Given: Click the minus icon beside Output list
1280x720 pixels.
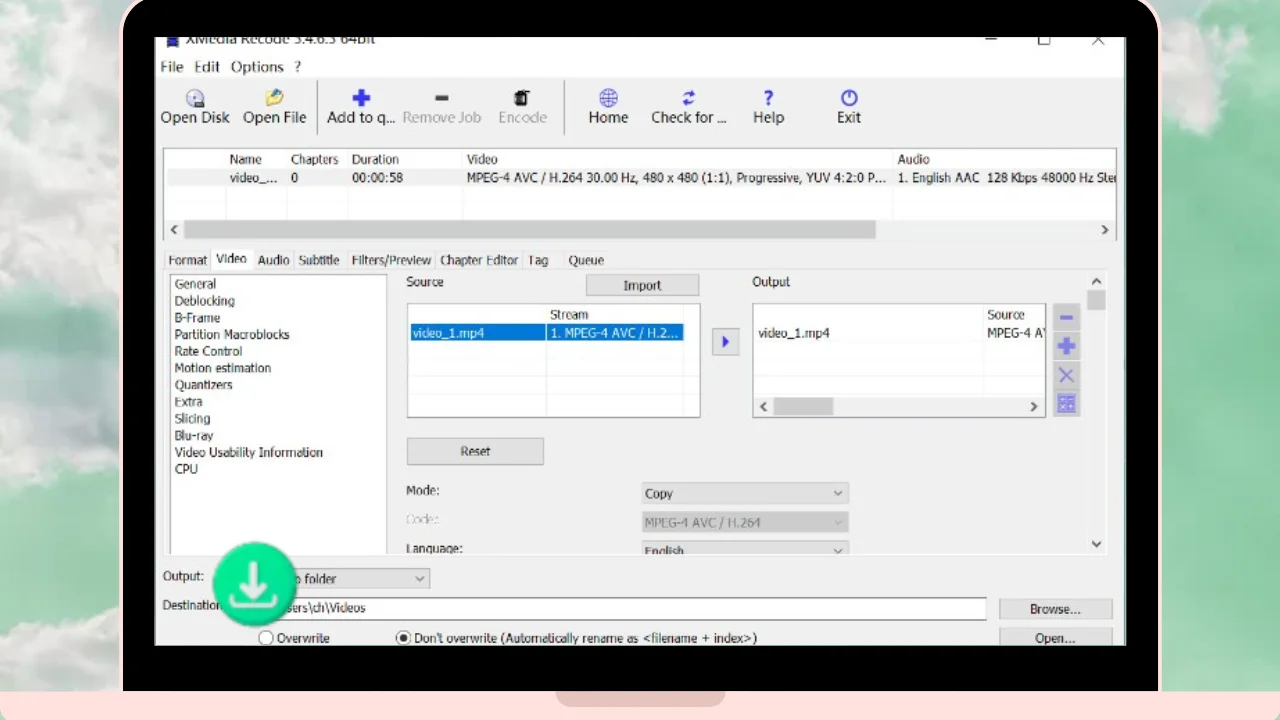Looking at the screenshot, I should (1066, 318).
